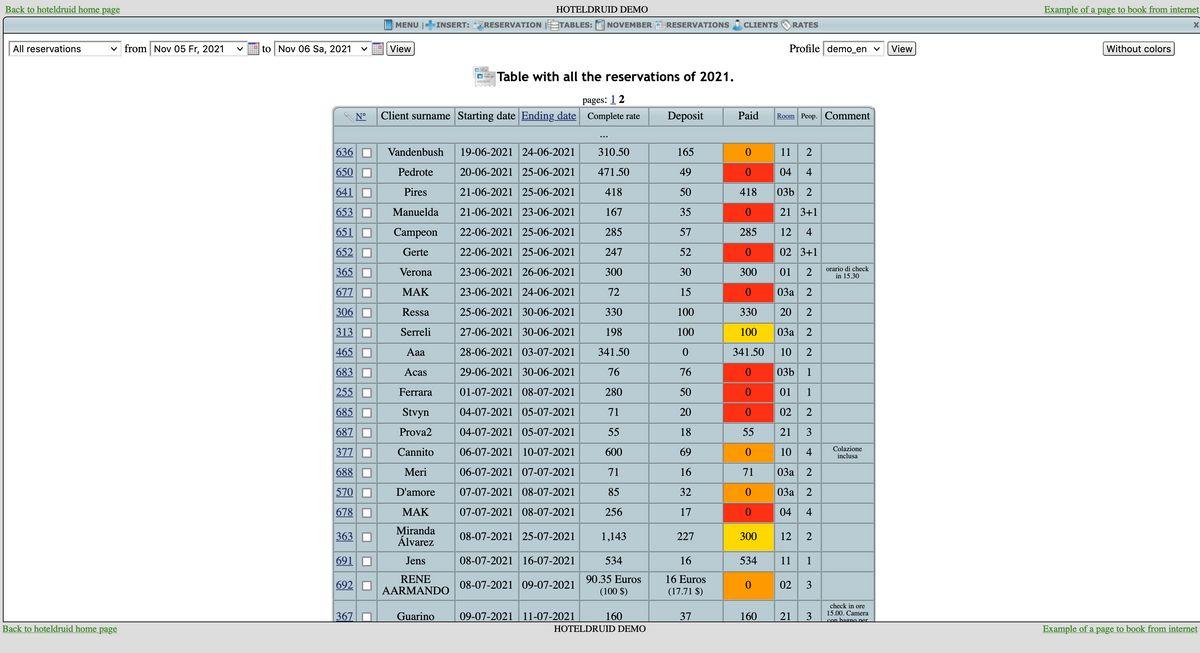
Task: Open reservation number 687
Action: tap(344, 432)
